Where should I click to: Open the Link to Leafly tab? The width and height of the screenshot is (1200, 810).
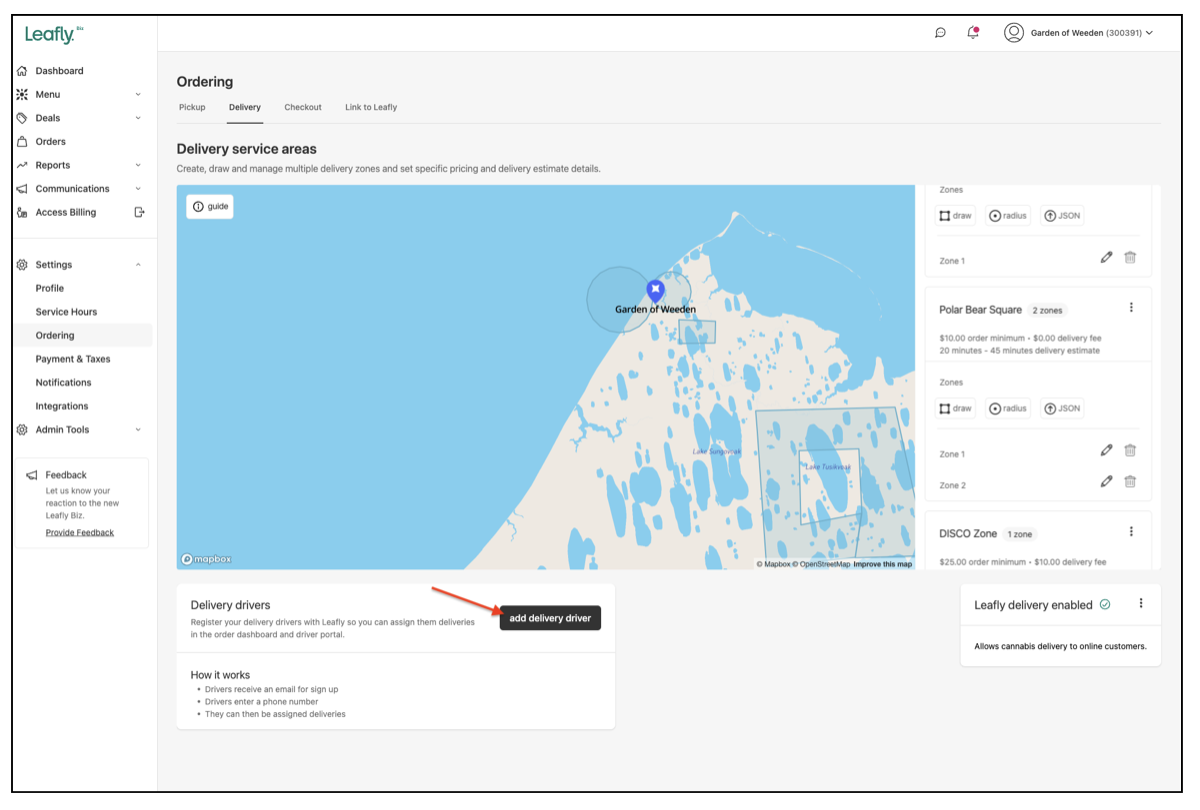tap(371, 107)
